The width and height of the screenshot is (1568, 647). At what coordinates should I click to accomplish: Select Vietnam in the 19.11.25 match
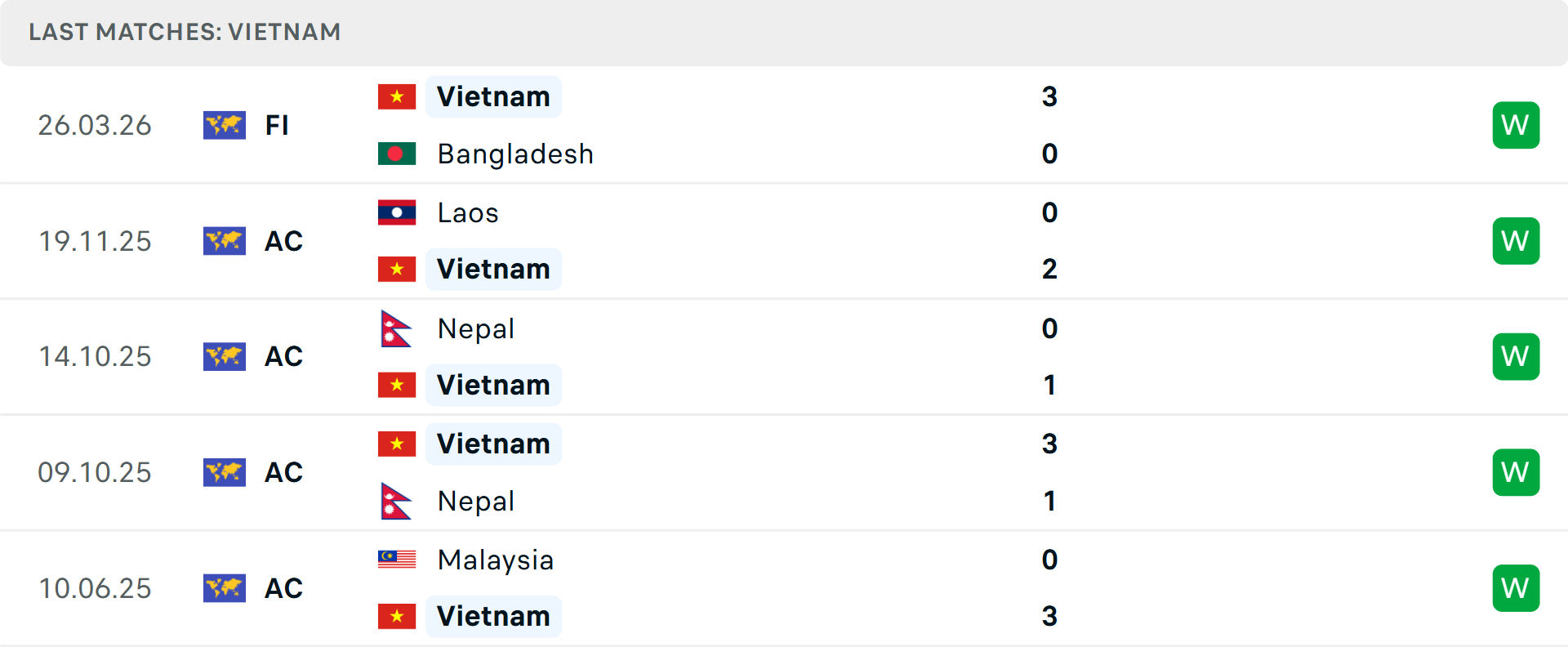click(493, 269)
